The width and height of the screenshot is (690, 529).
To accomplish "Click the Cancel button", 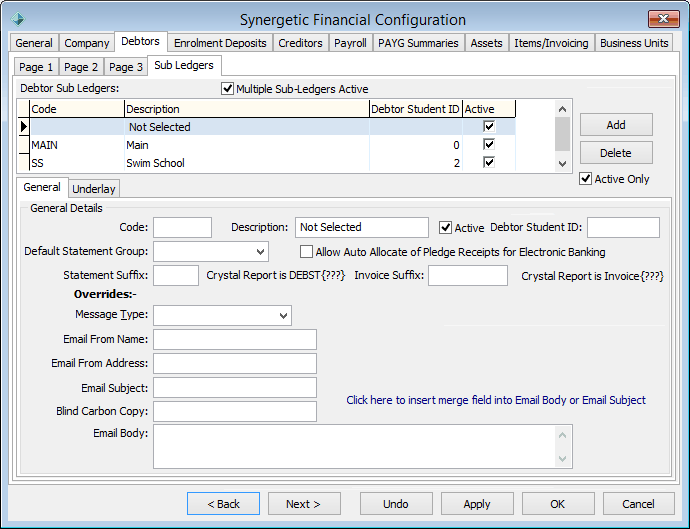I will coord(639,504).
